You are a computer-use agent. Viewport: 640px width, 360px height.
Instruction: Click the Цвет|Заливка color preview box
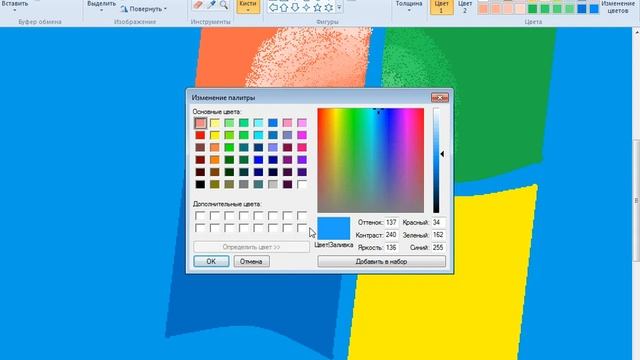[x=333, y=229]
